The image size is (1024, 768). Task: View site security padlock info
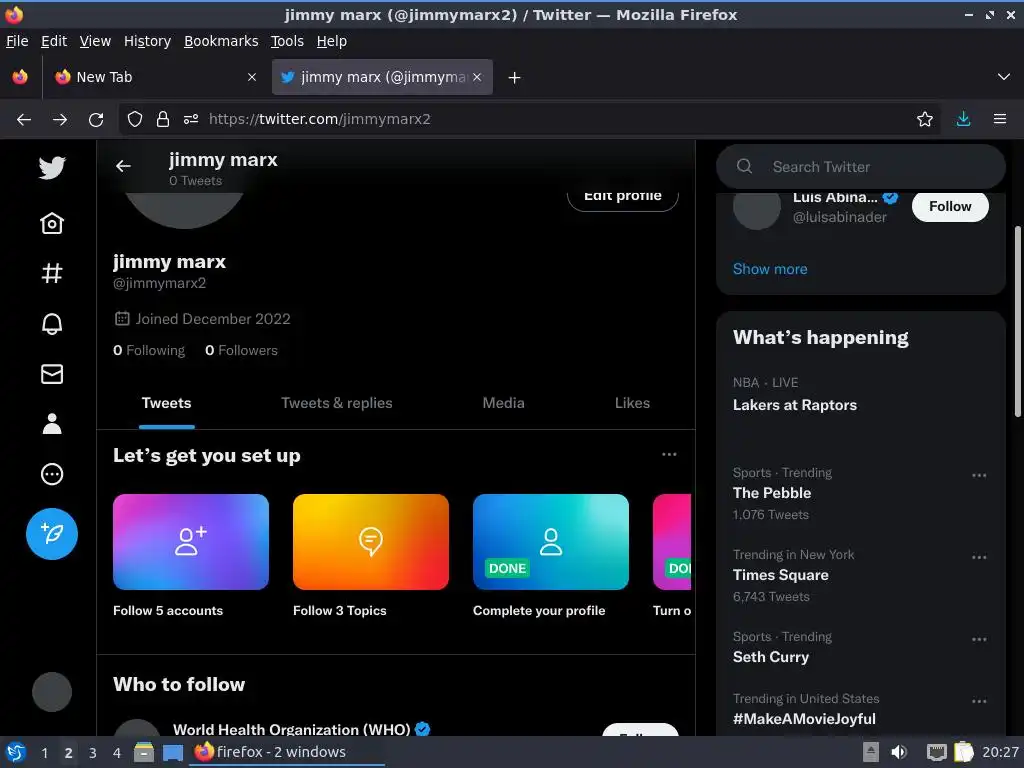coord(163,119)
